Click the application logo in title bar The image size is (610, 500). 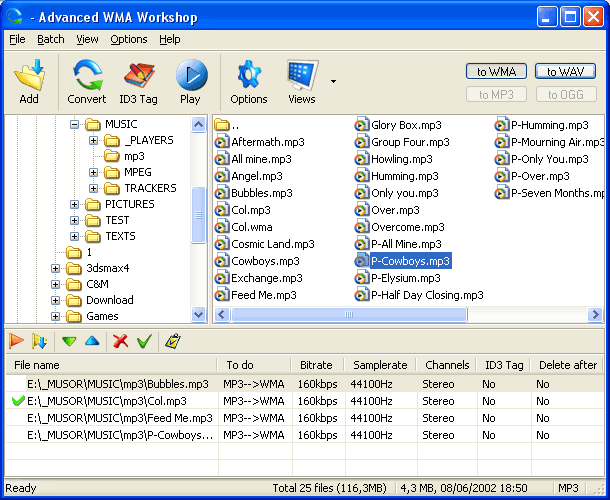[14, 16]
